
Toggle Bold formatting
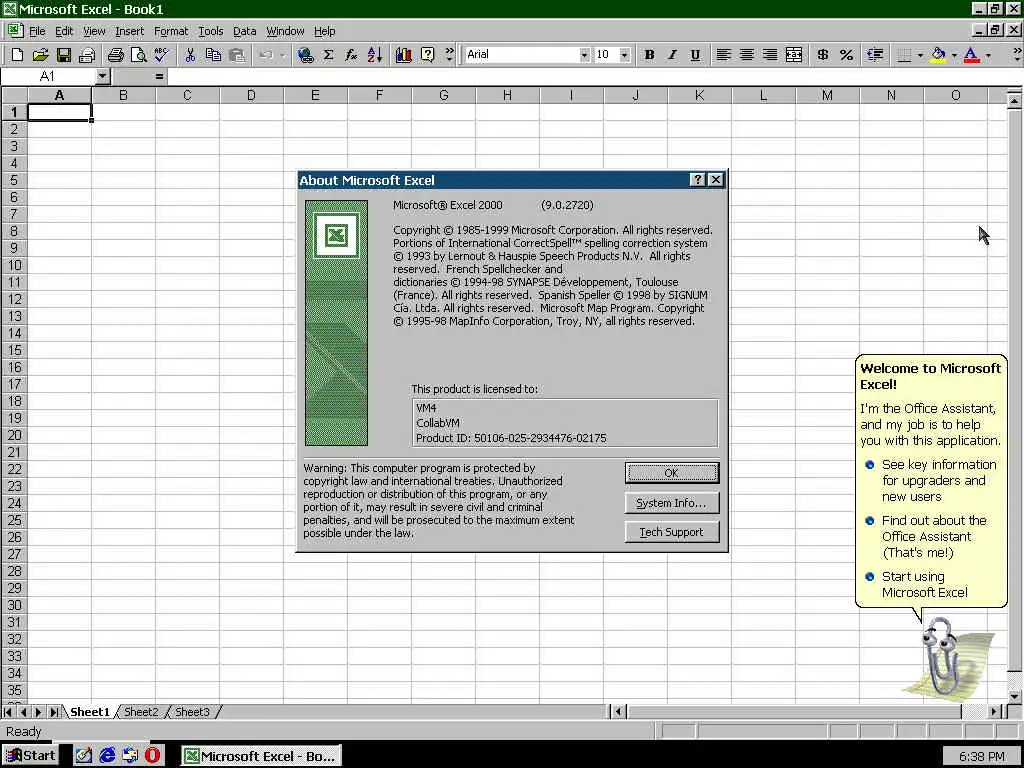tap(649, 55)
